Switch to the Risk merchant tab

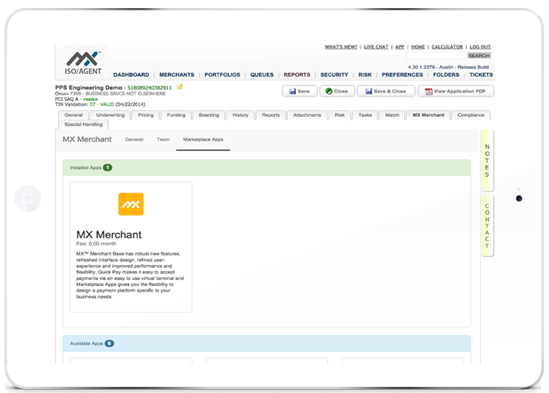tap(340, 115)
